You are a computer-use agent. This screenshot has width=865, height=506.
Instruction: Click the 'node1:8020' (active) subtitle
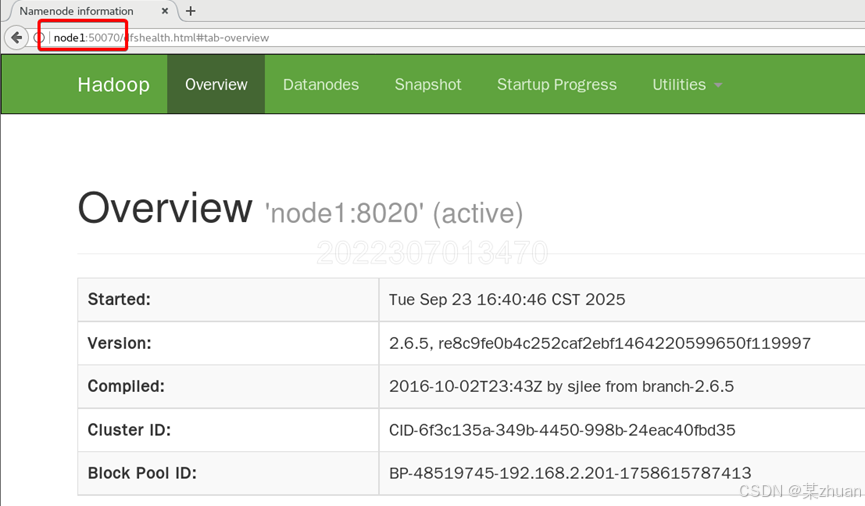point(394,213)
